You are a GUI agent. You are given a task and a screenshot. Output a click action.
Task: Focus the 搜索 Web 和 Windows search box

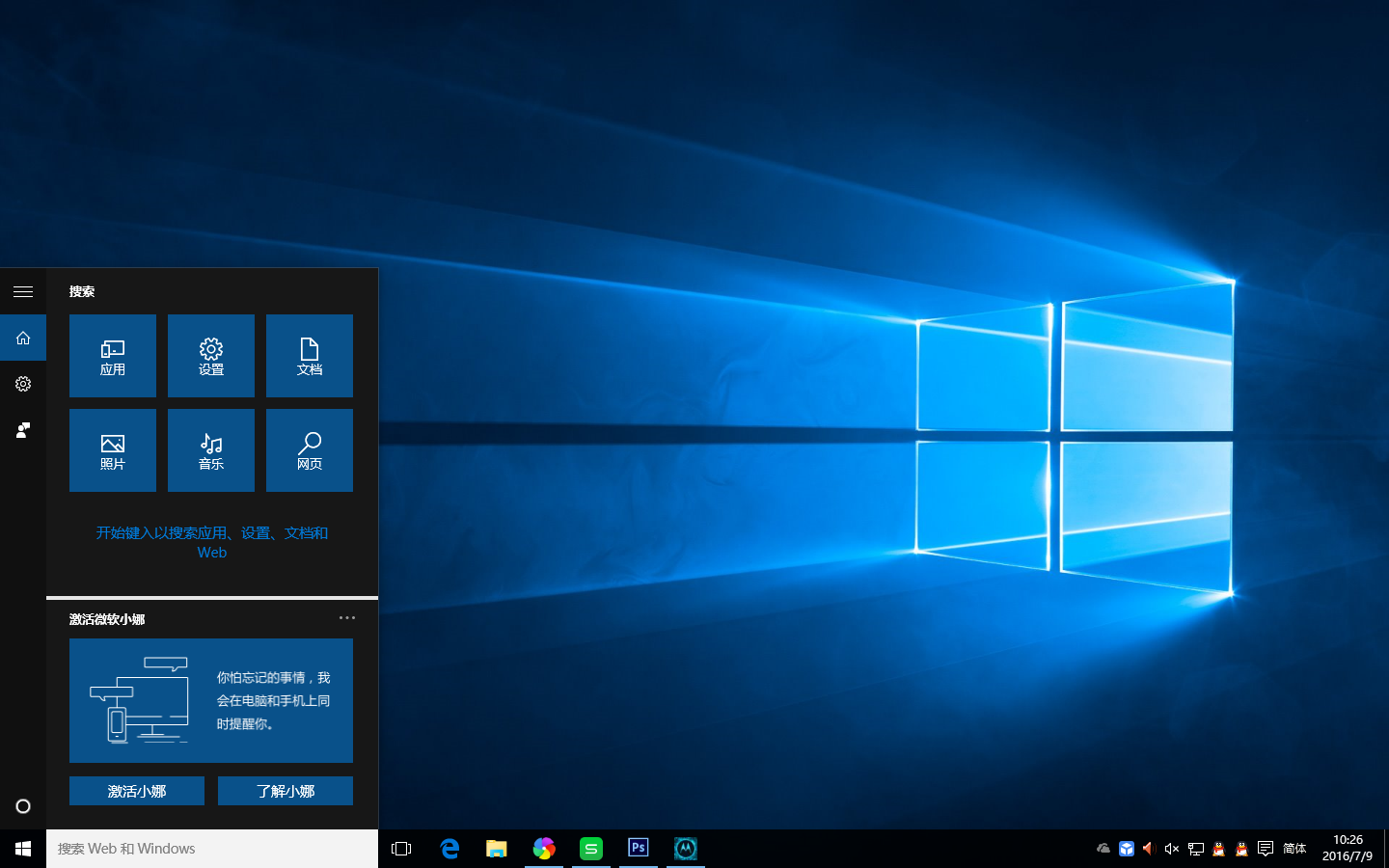tap(212, 849)
